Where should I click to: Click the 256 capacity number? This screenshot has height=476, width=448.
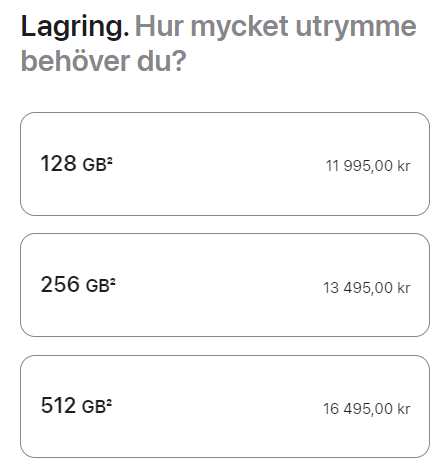[60, 284]
